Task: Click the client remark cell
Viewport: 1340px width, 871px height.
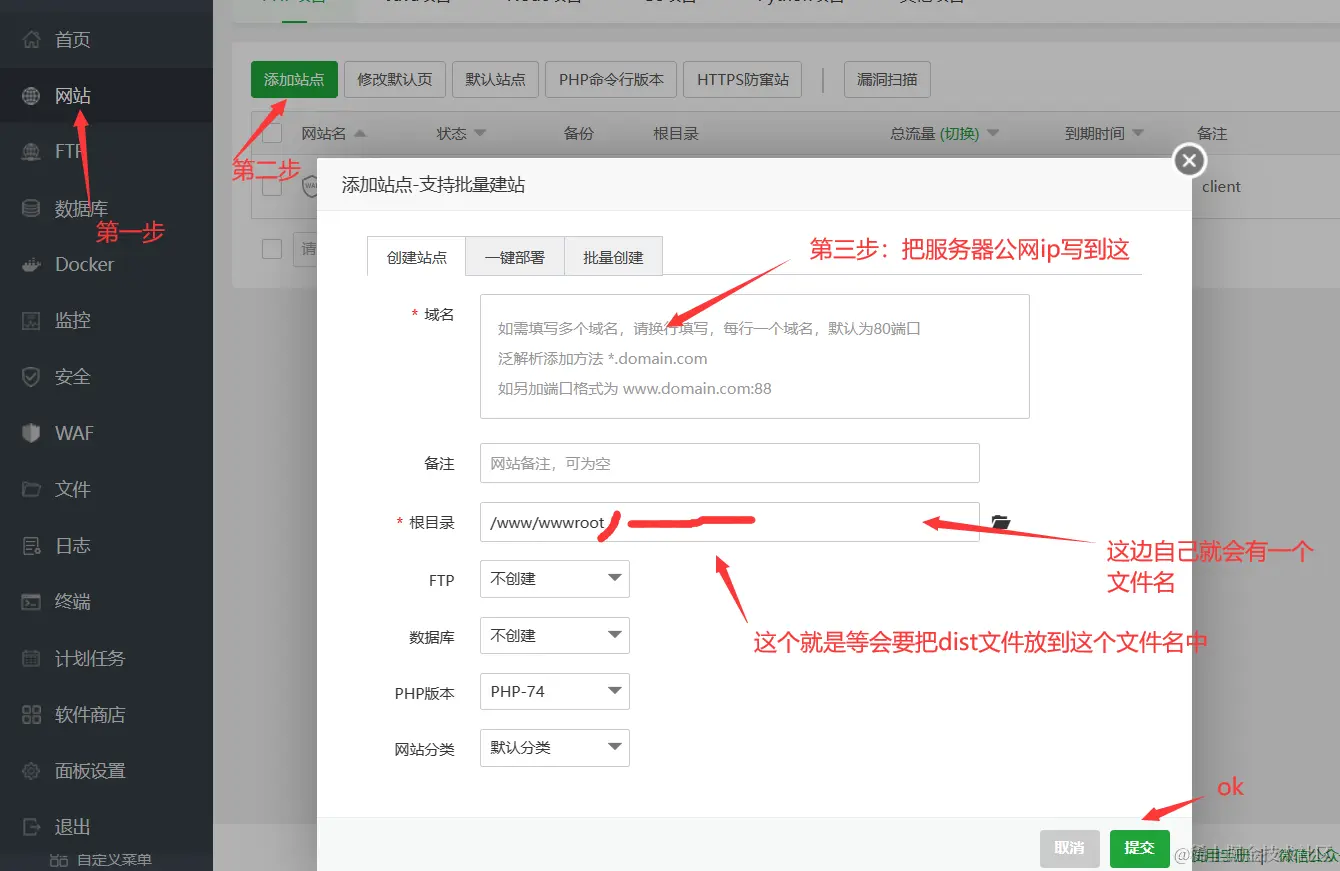Action: tap(1221, 186)
